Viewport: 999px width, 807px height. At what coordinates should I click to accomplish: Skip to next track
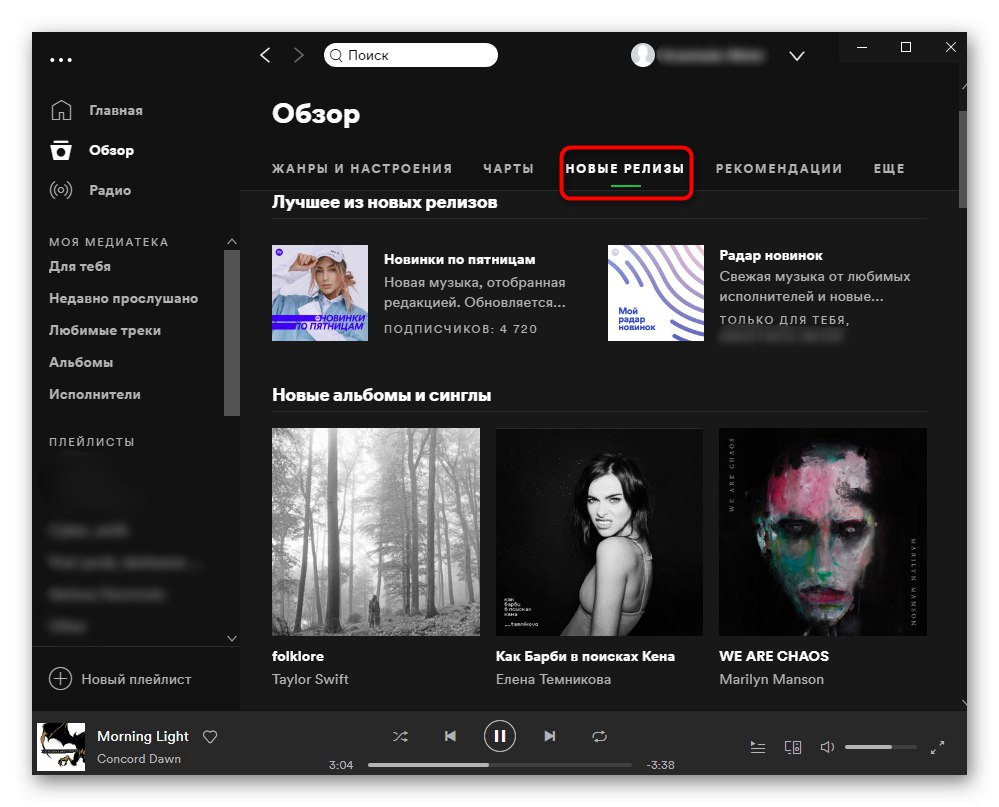tap(550, 736)
